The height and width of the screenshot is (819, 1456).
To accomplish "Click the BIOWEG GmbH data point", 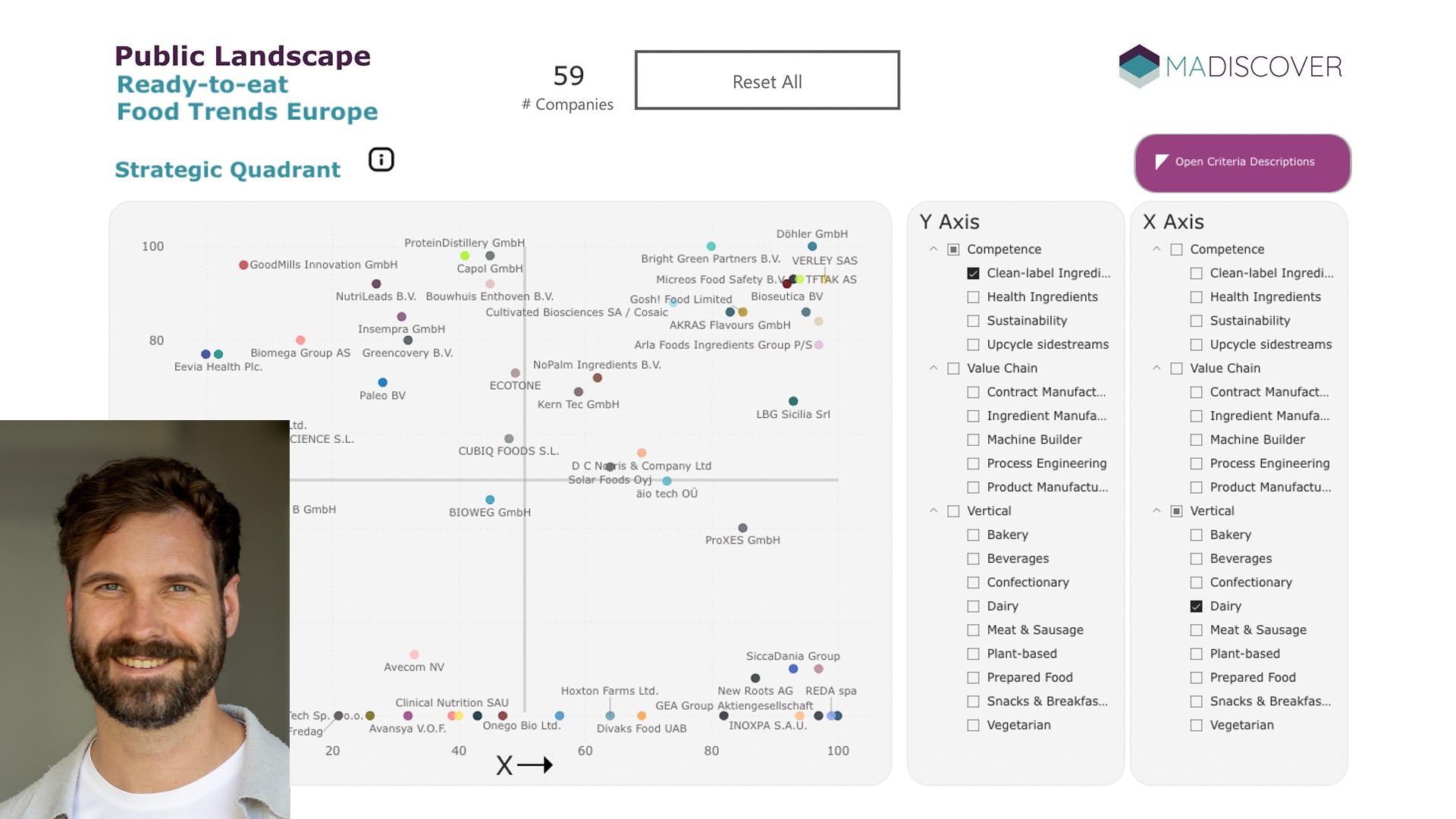I will click(x=490, y=500).
